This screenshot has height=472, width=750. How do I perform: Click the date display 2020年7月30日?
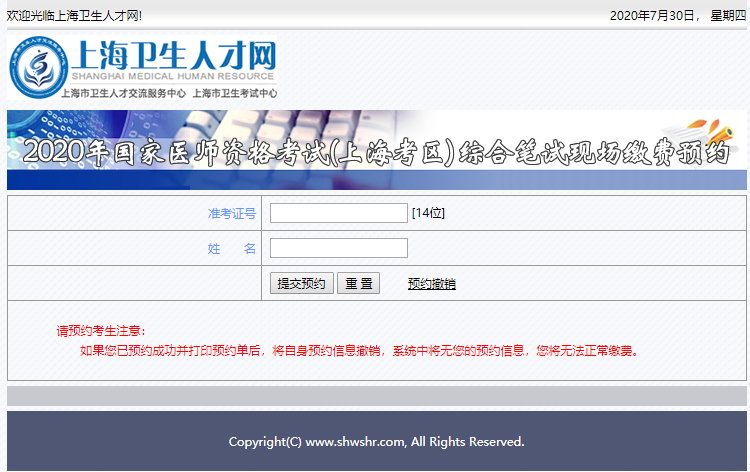(652, 15)
